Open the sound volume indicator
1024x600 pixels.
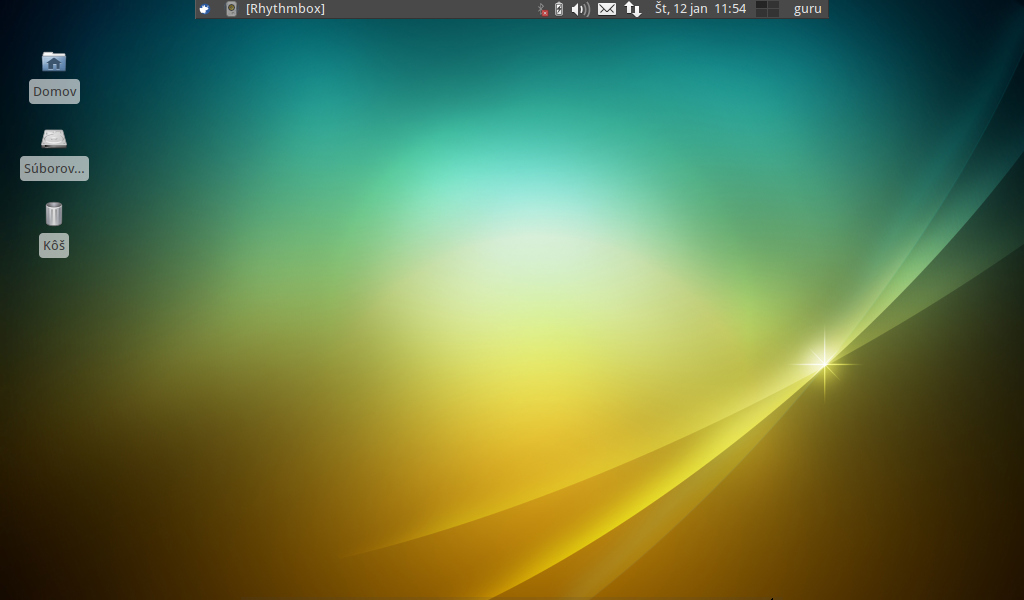pos(580,8)
